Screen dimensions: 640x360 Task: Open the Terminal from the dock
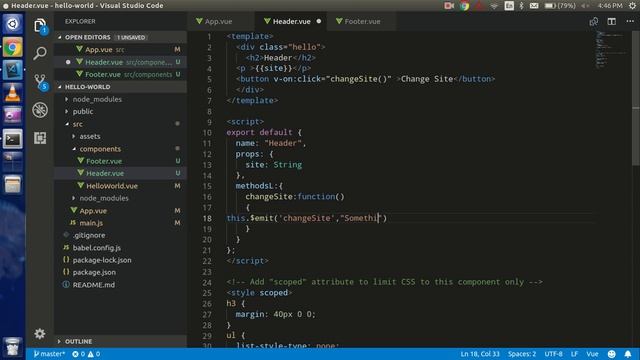[x=13, y=140]
